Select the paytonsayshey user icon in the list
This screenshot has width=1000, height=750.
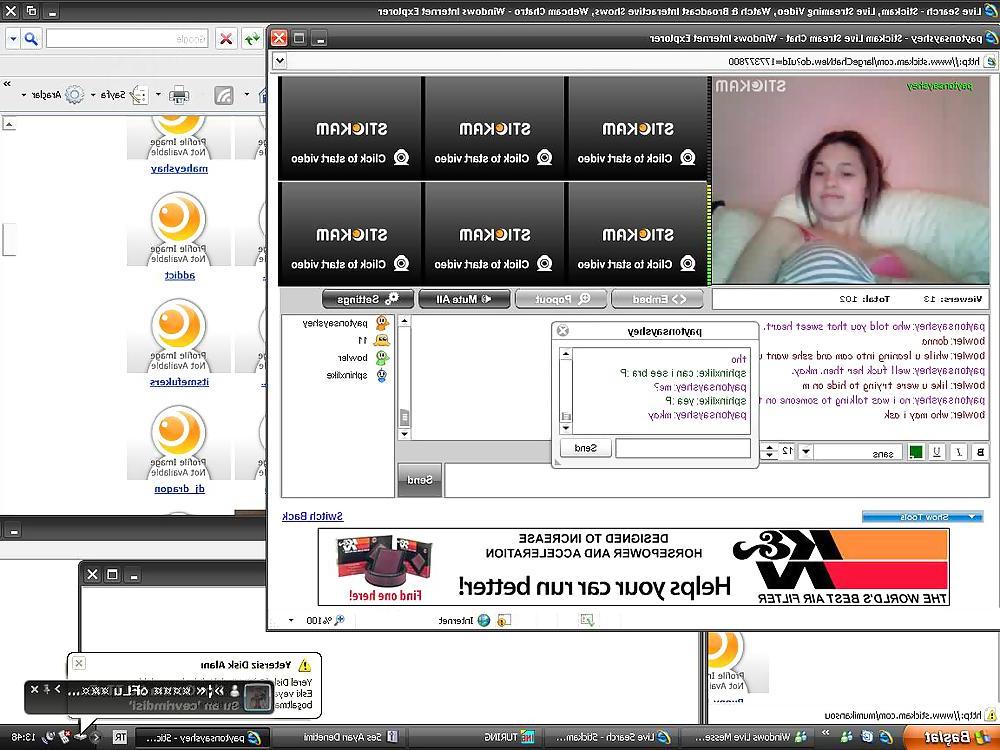tap(382, 323)
